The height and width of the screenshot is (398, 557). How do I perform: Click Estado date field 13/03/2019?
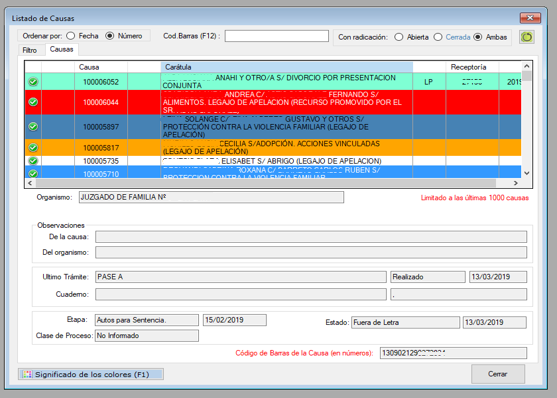(x=494, y=322)
